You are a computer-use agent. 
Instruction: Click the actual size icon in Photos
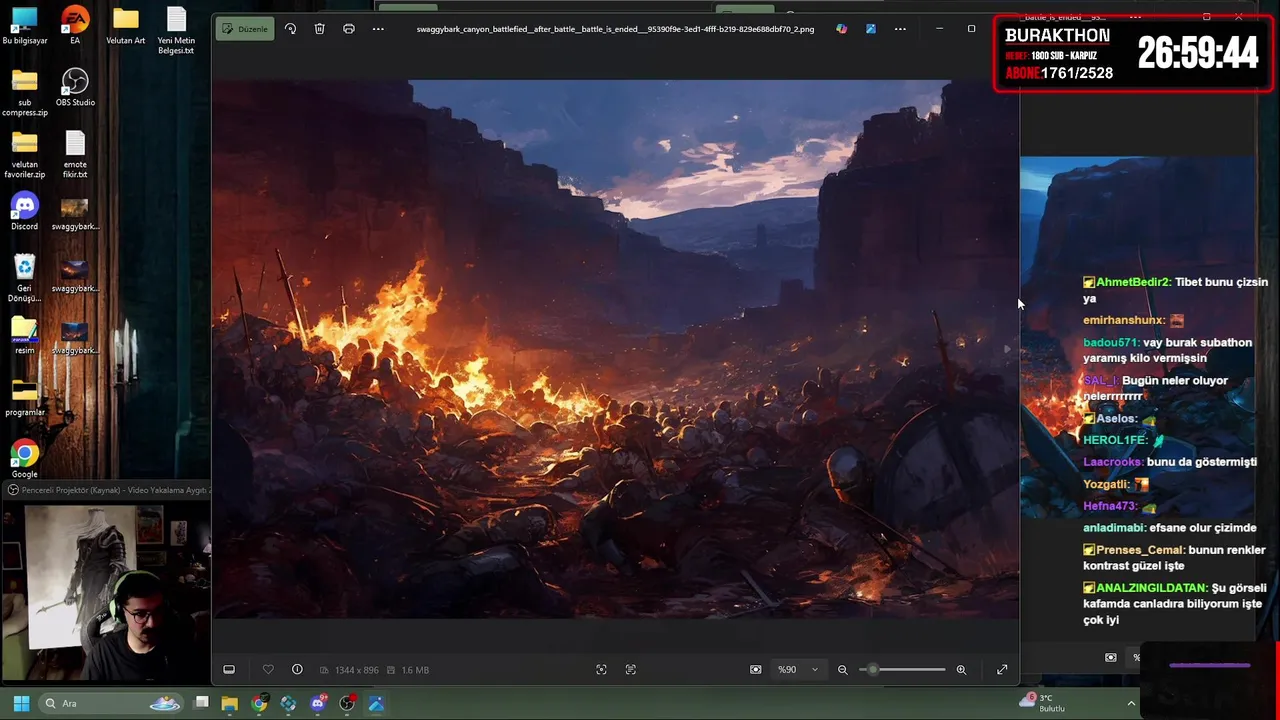[x=631, y=670]
